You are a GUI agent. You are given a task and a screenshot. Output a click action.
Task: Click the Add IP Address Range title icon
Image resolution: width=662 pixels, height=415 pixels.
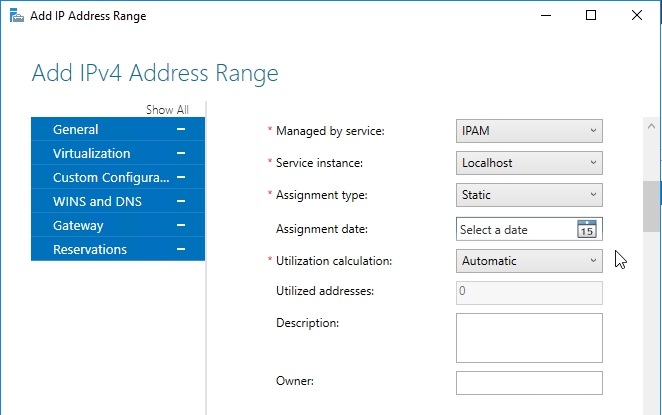[15, 16]
